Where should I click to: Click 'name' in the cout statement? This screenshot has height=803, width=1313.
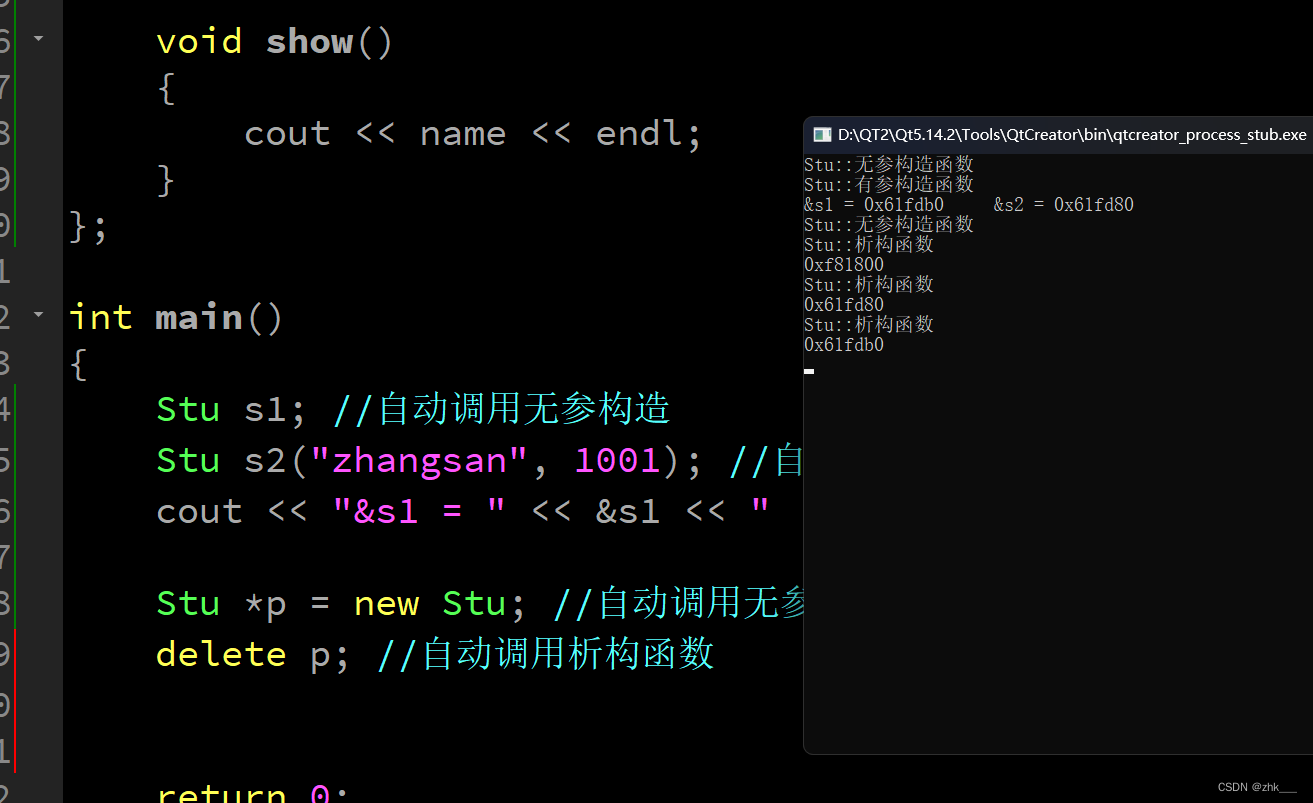463,134
